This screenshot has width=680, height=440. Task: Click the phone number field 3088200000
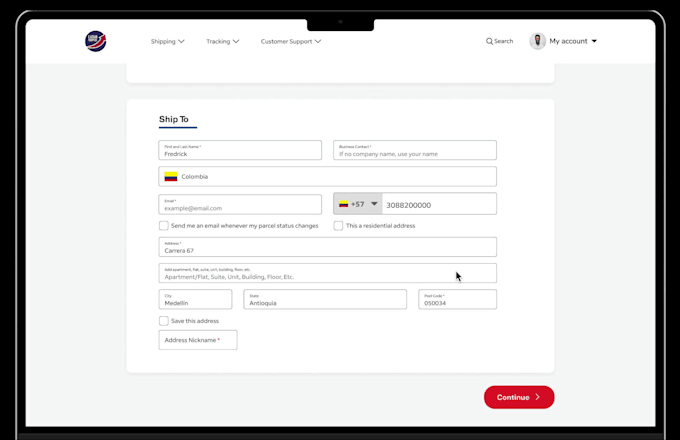click(x=439, y=204)
